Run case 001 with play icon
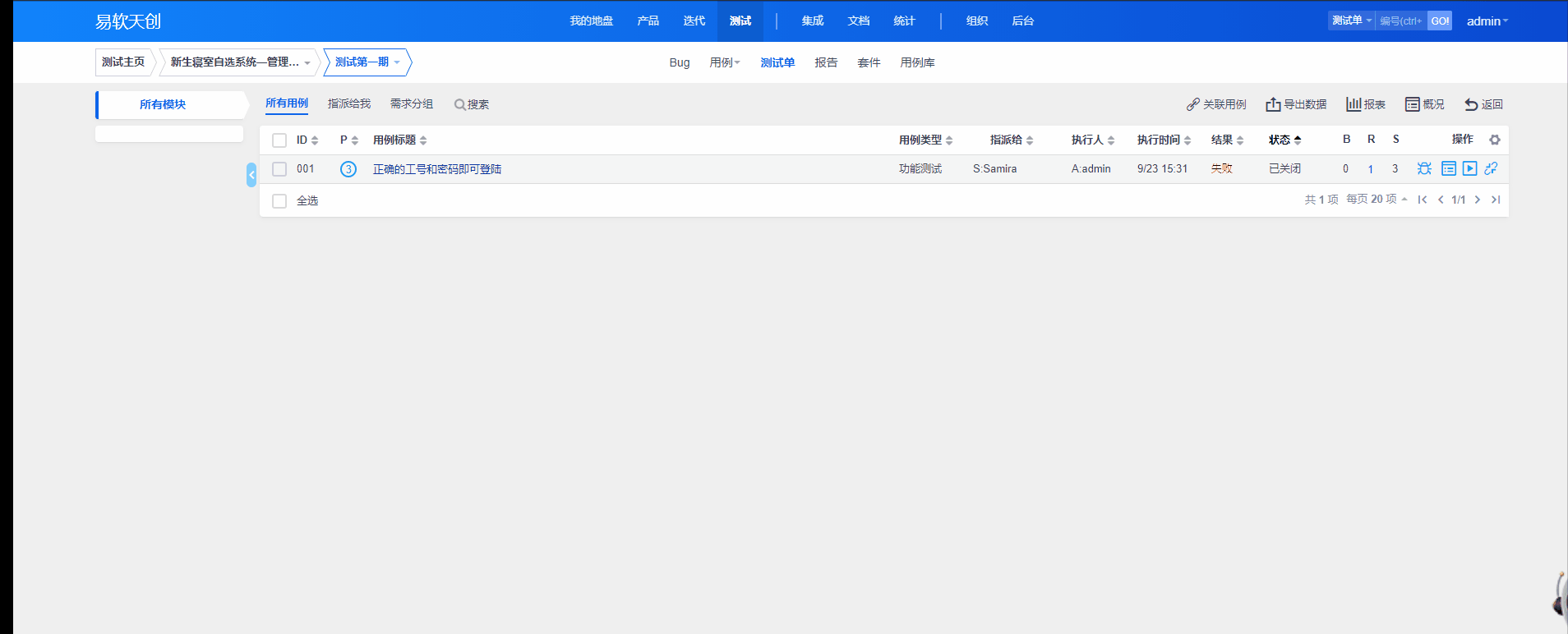Viewport: 1568px width, 634px height. pyautogui.click(x=1470, y=168)
